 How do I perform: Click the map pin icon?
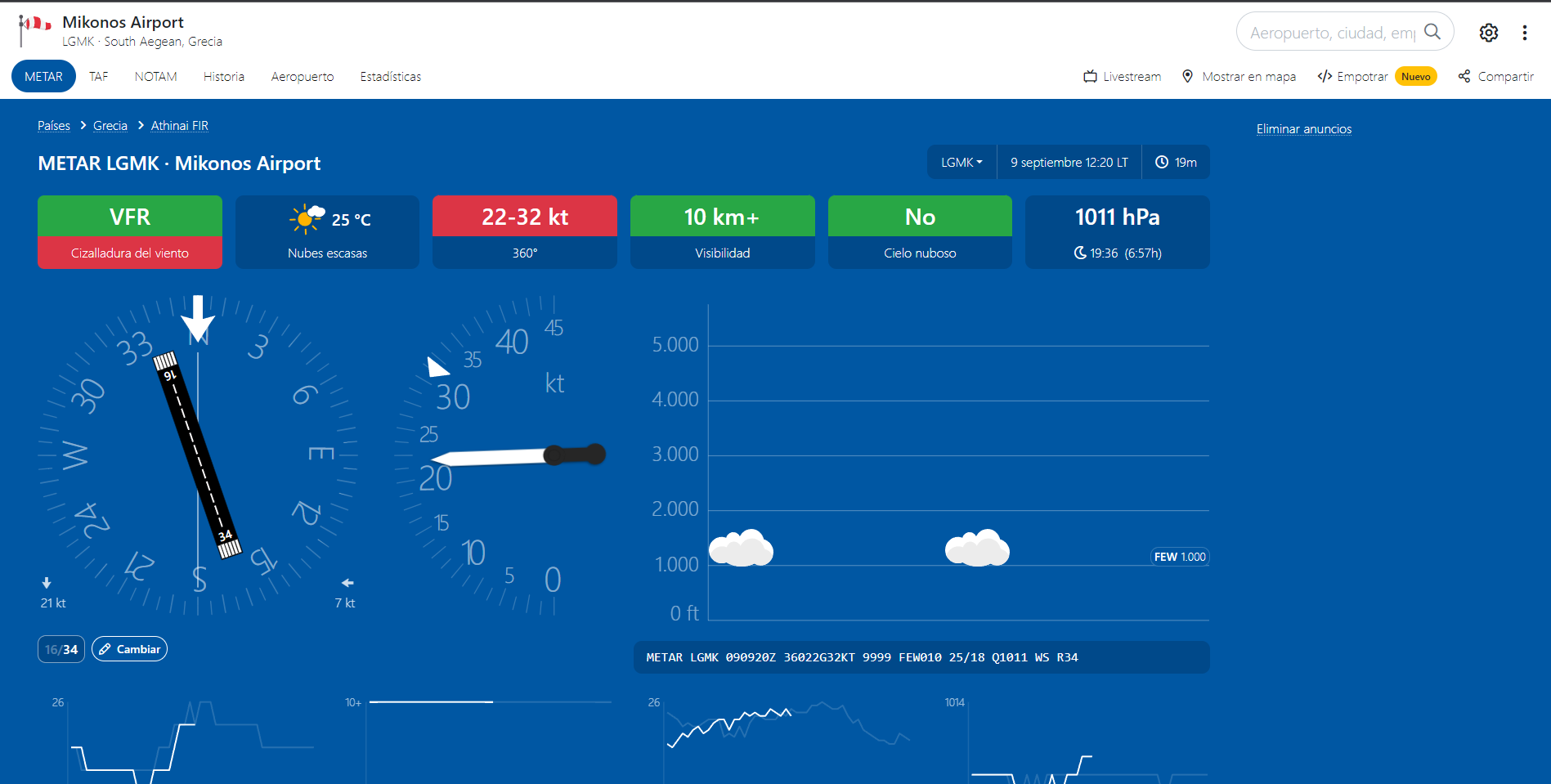click(1187, 76)
